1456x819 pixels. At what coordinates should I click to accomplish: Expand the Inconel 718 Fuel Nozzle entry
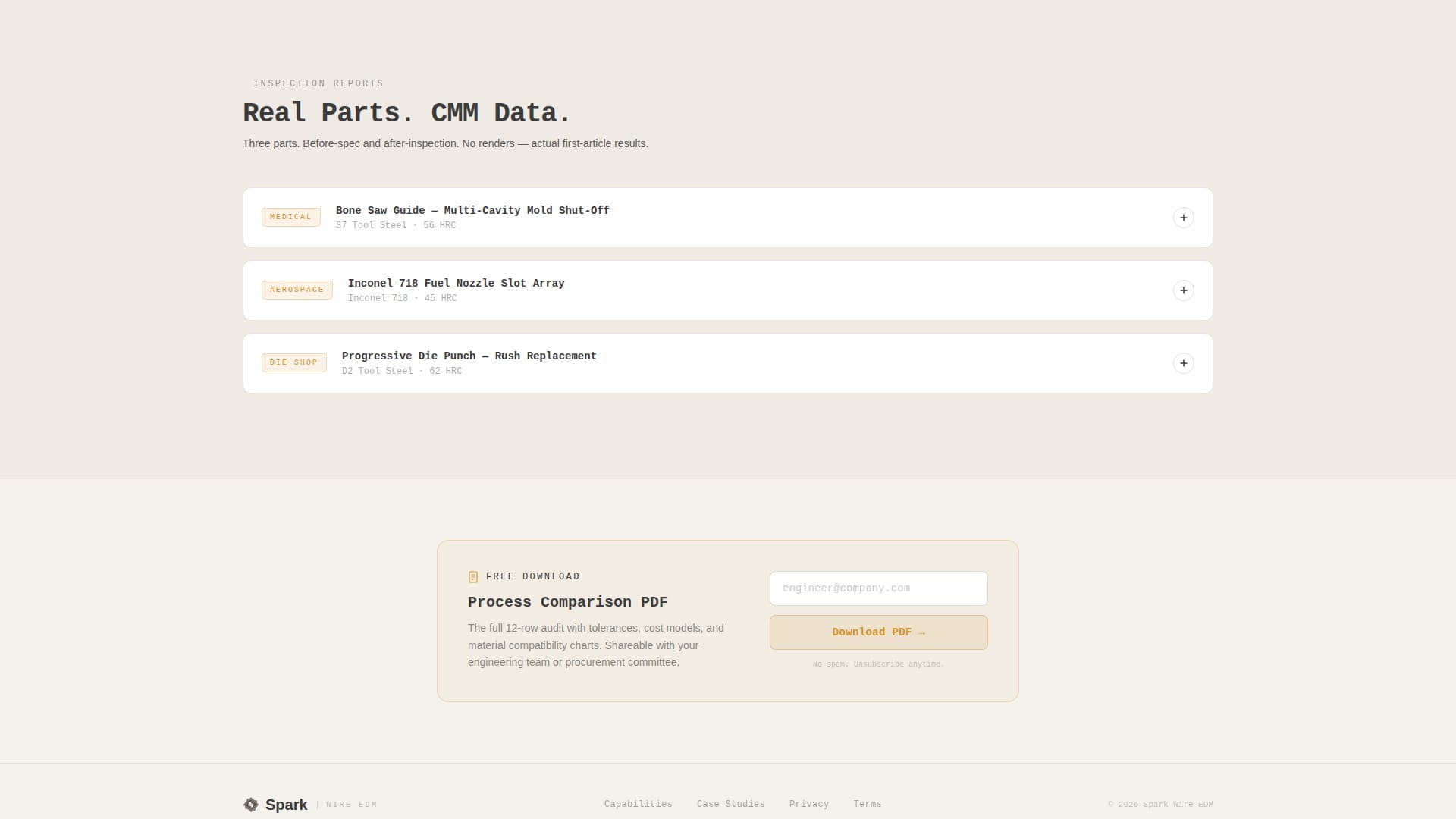pos(1183,290)
